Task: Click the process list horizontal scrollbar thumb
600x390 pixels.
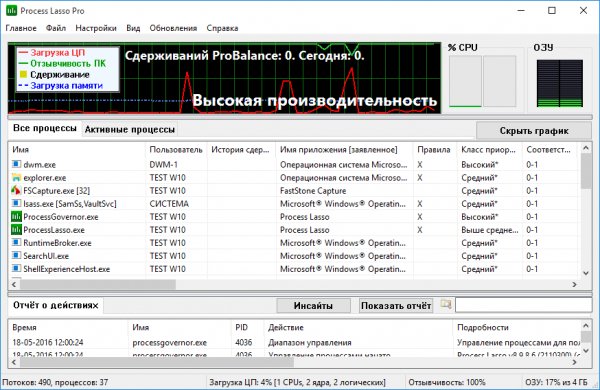Action: [98, 284]
